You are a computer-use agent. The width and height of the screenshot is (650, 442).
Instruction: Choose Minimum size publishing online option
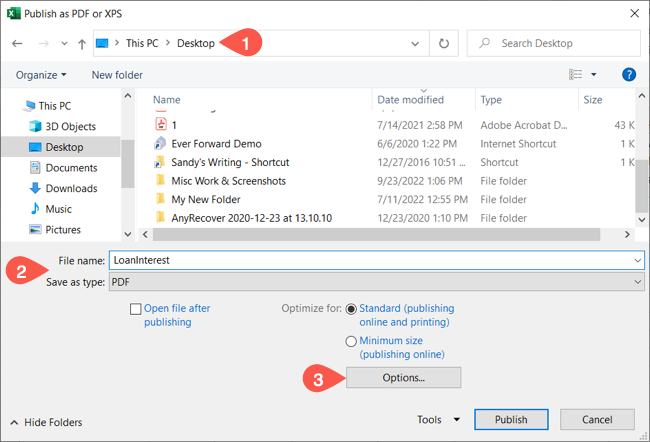click(x=351, y=341)
